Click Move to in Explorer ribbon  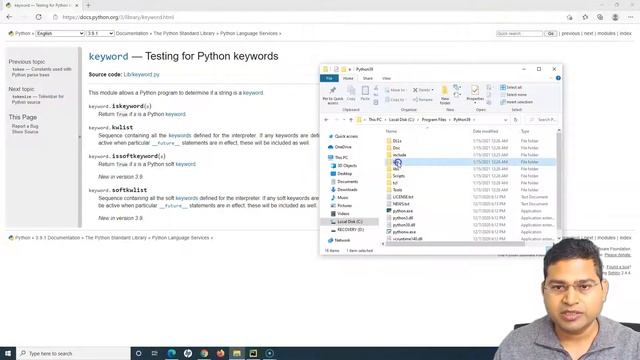pyautogui.click(x=395, y=90)
